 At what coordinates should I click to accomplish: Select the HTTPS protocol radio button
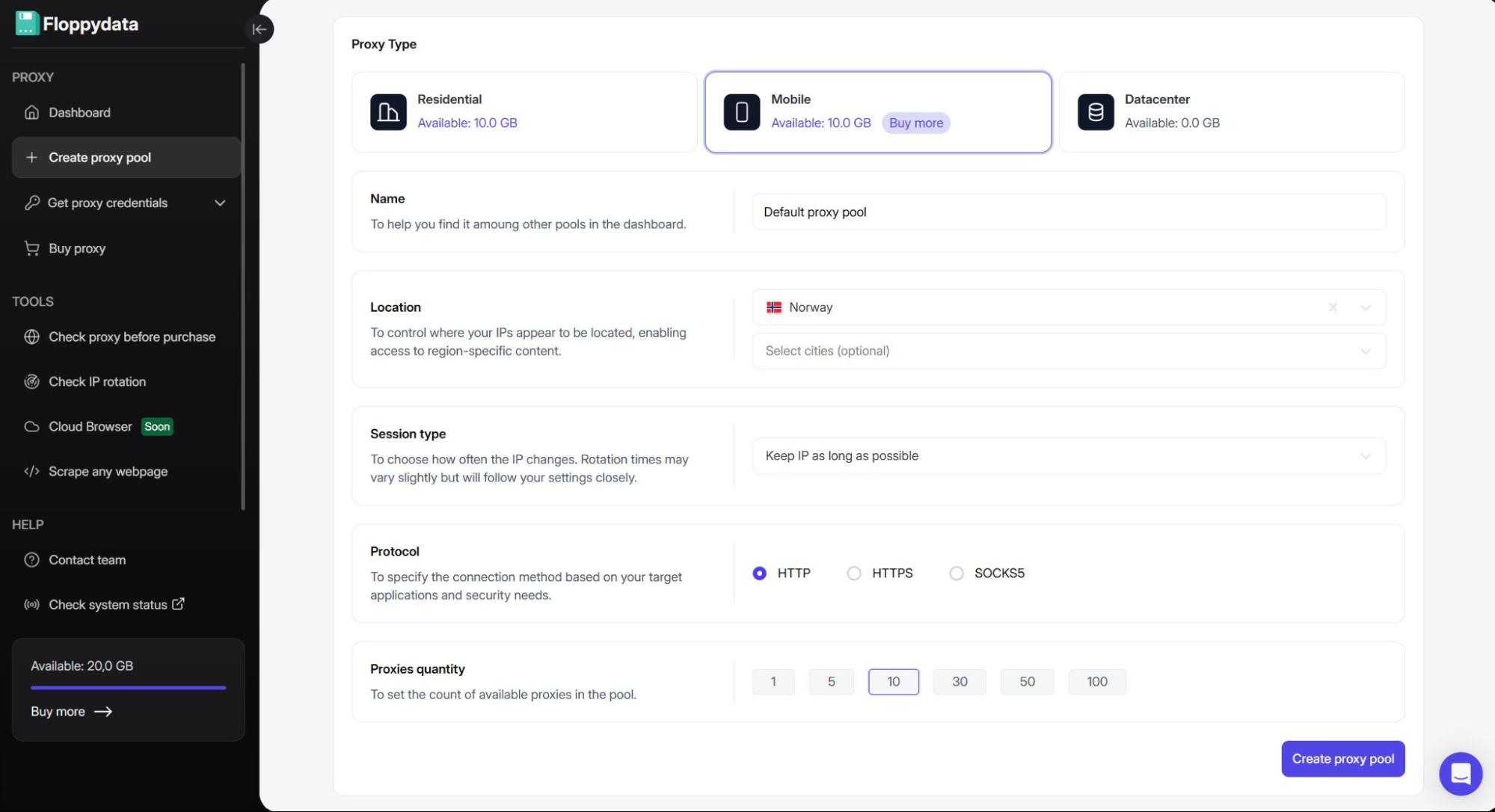pyautogui.click(x=853, y=573)
